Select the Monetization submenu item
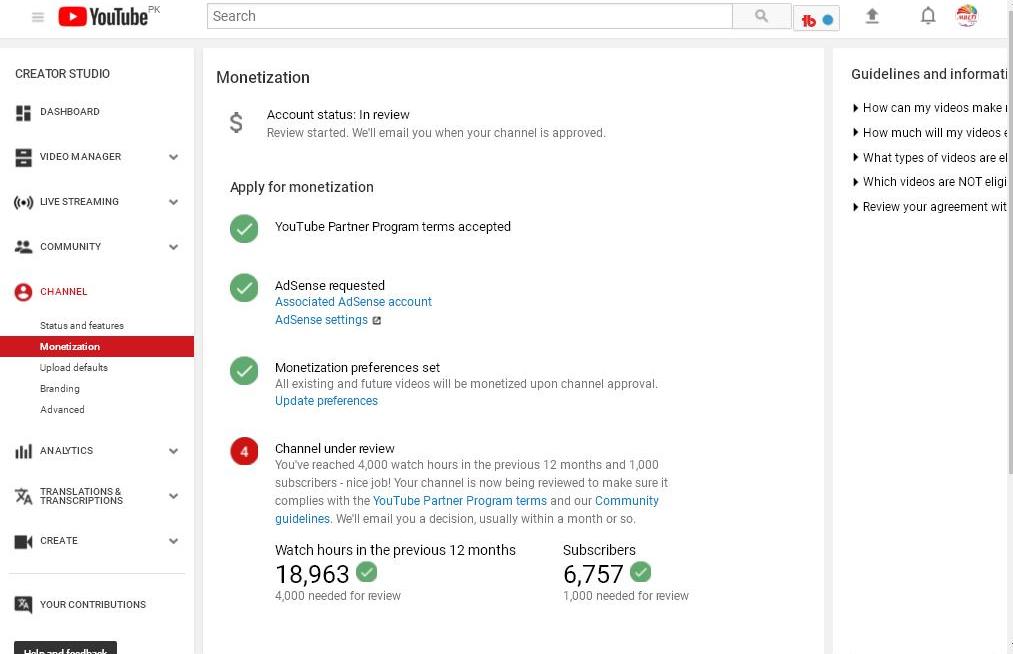 97,346
